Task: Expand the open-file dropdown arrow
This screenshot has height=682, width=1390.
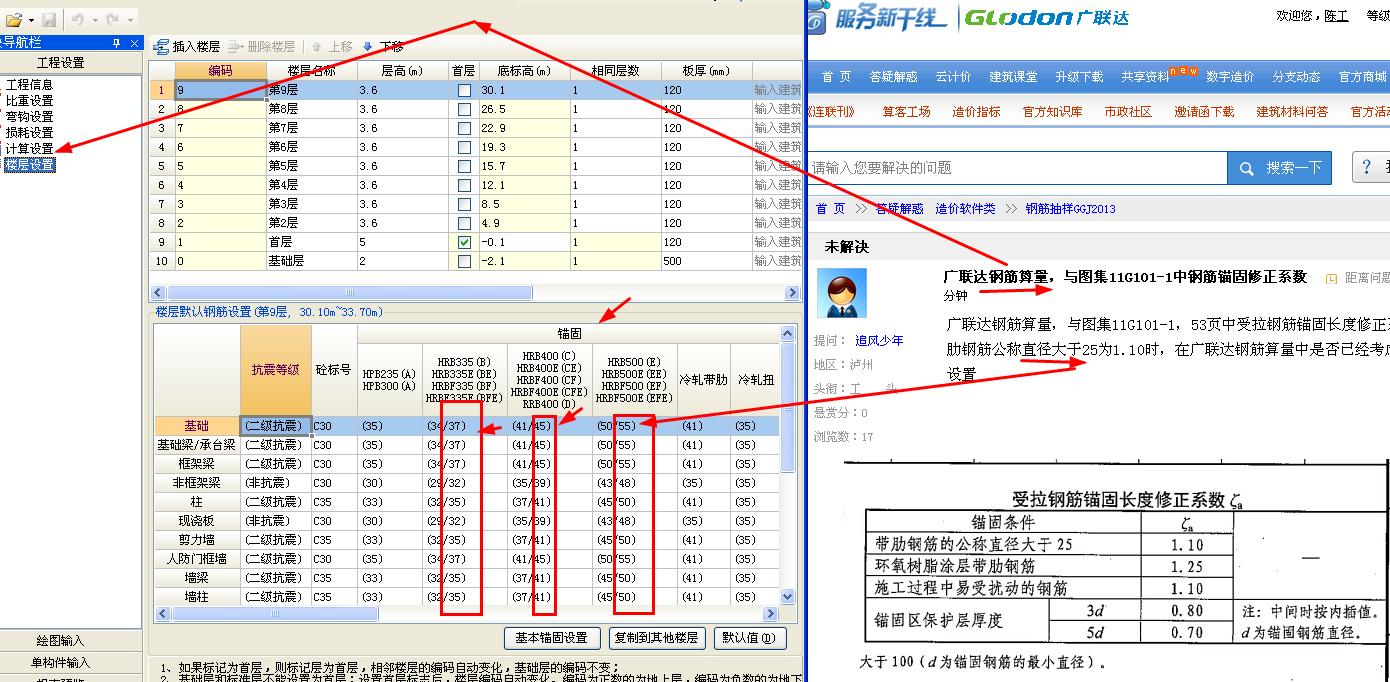Action: pos(31,20)
